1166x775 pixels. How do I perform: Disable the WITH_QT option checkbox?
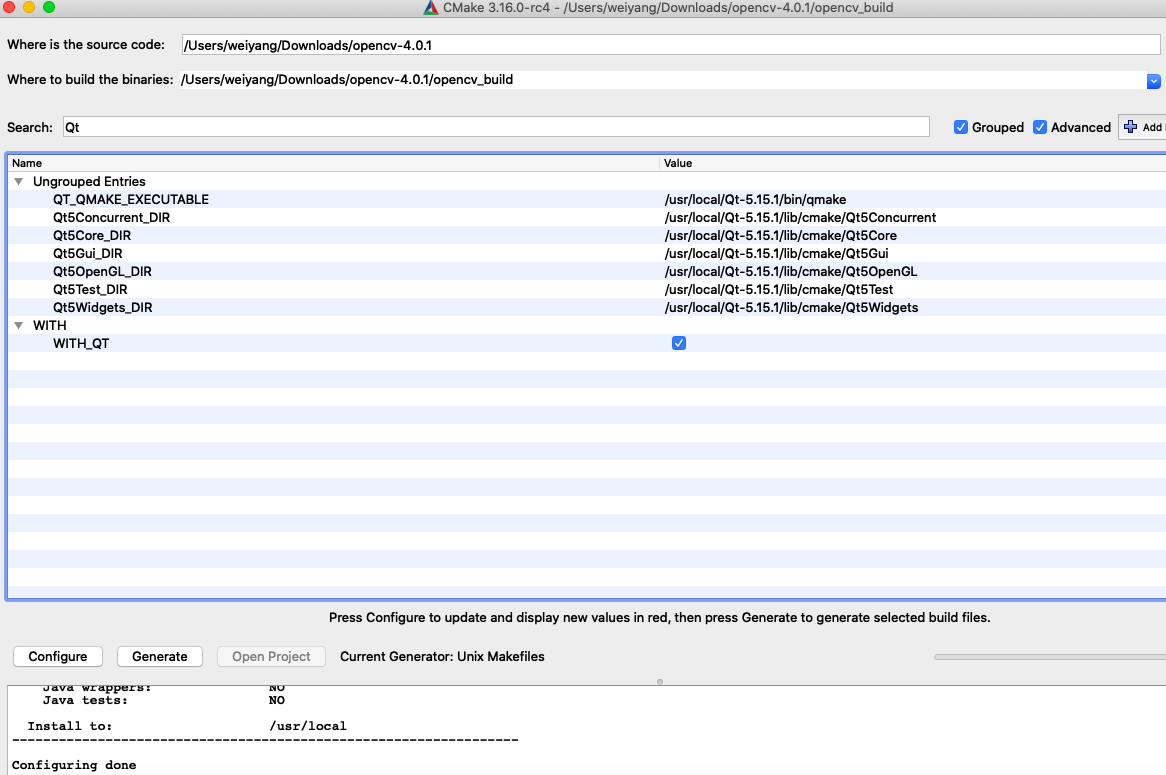pyautogui.click(x=679, y=343)
